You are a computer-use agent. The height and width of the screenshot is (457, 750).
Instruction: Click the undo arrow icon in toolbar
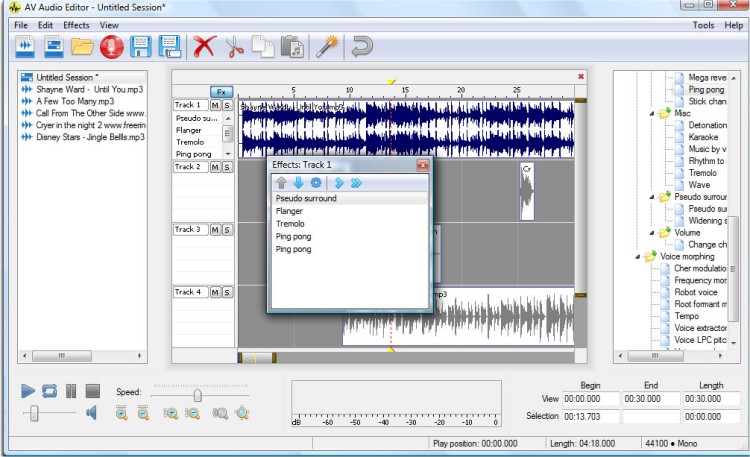click(x=362, y=46)
